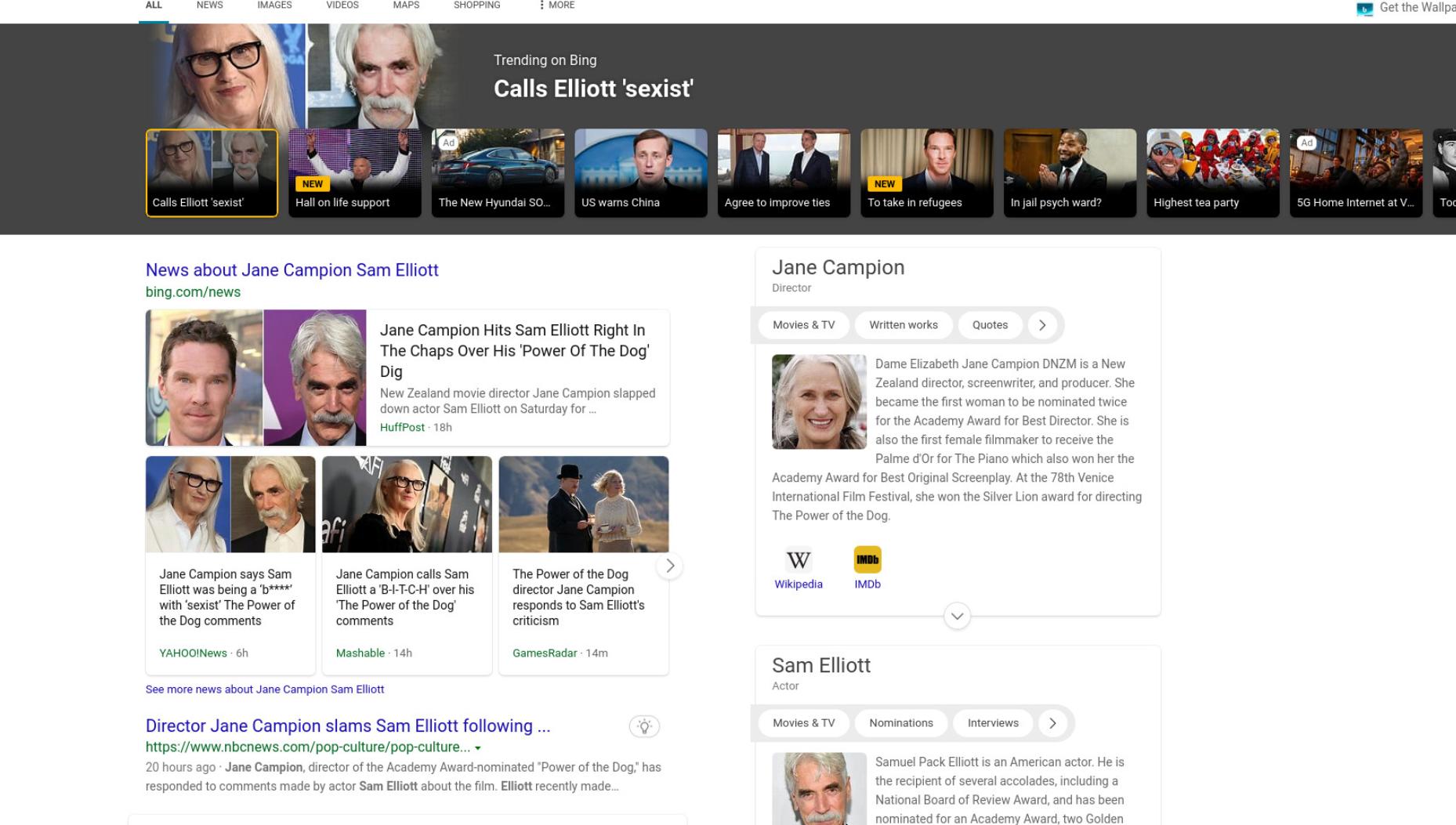Screen dimensions: 1456x825
Task: Select the US warns China trending card
Action: pyautogui.click(x=641, y=173)
